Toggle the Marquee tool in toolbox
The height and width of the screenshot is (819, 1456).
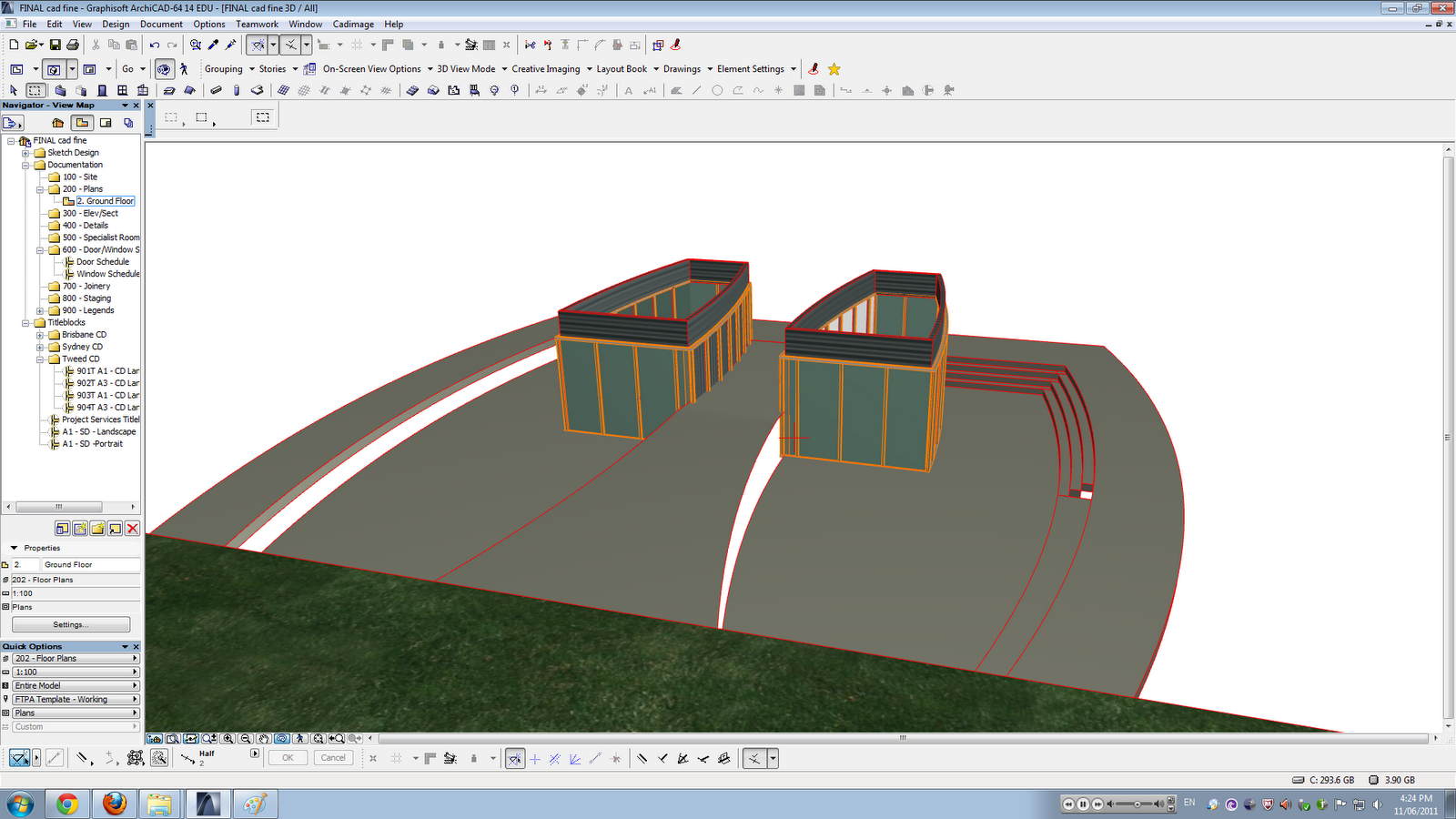tap(35, 90)
